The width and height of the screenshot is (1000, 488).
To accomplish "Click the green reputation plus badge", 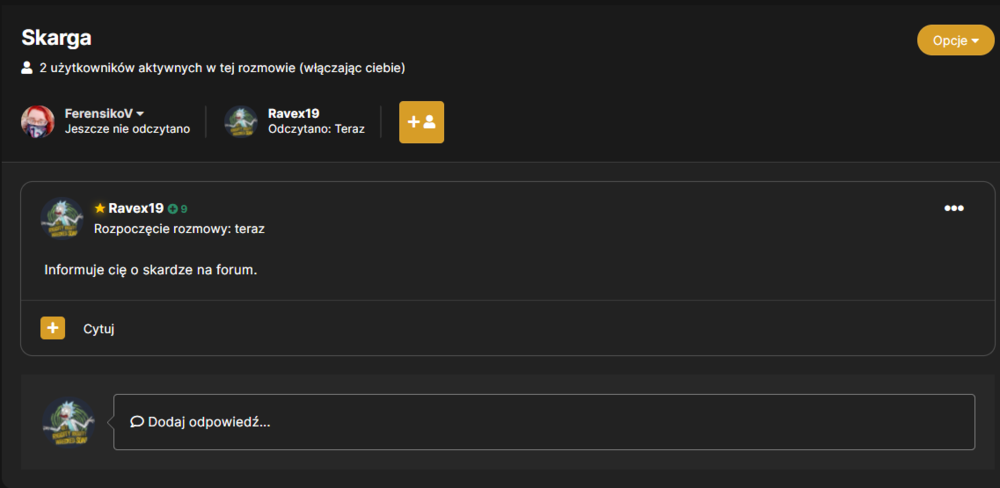I will pyautogui.click(x=177, y=209).
